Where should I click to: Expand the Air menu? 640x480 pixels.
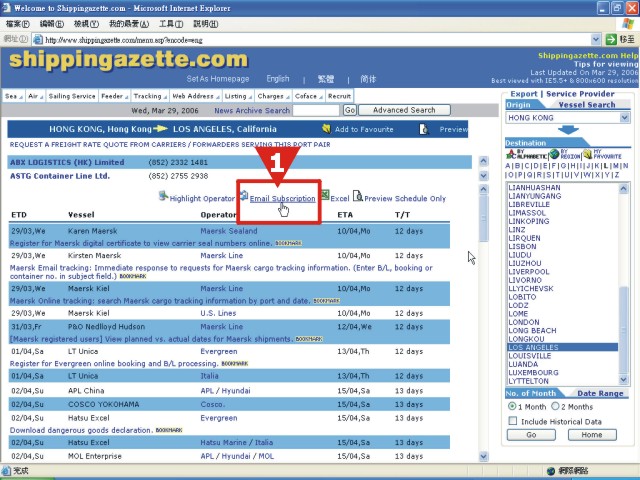coord(36,96)
